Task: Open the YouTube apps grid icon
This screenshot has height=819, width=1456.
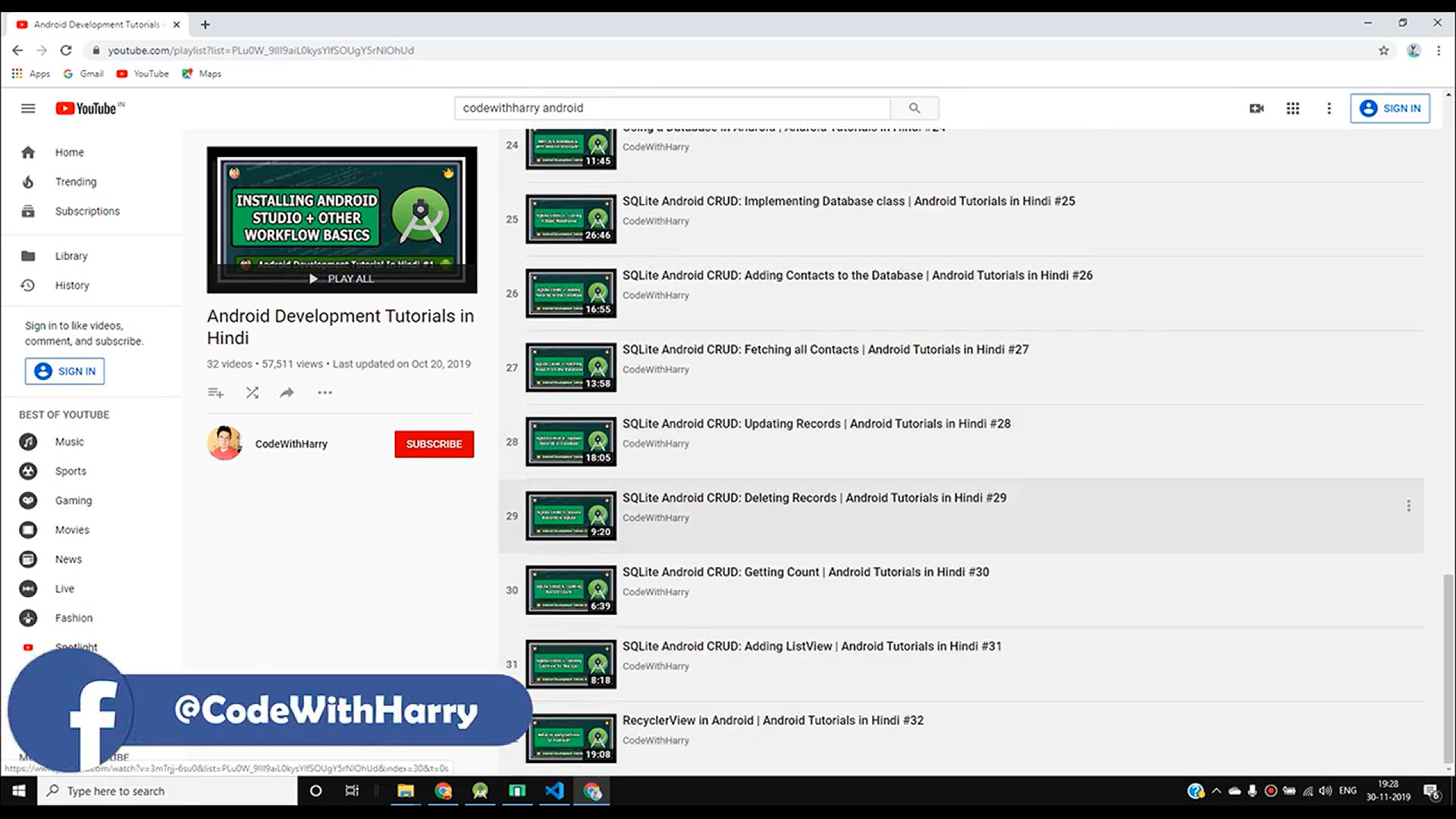Action: [1293, 108]
